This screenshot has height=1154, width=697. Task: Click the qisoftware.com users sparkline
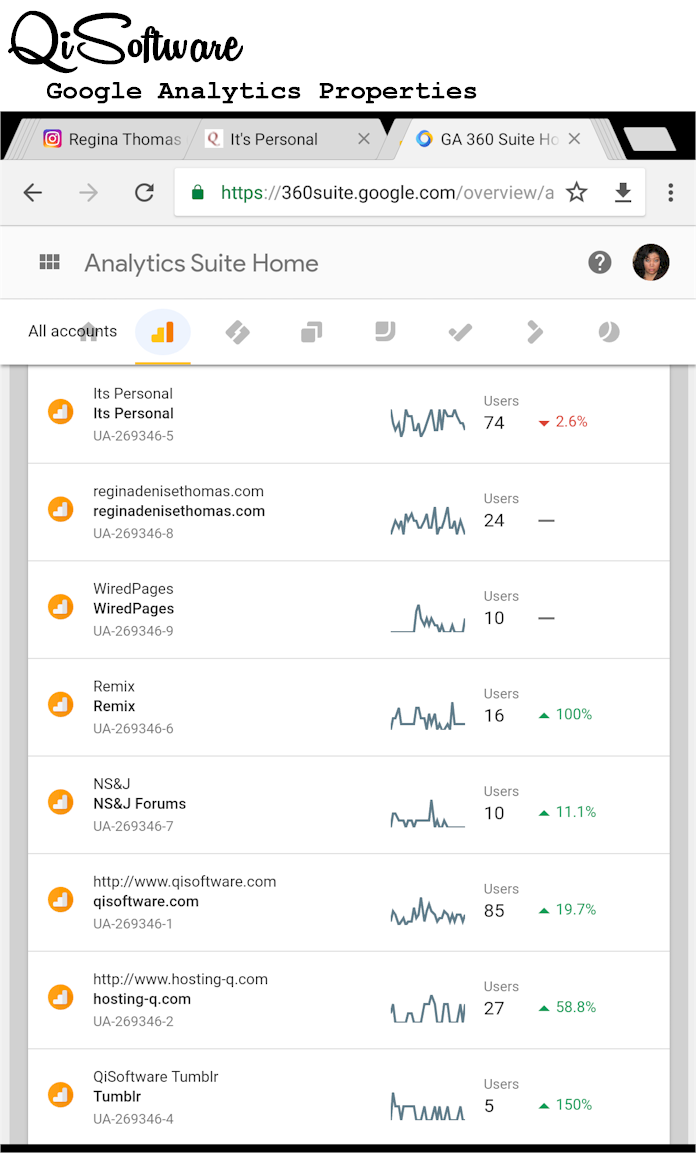(x=428, y=911)
